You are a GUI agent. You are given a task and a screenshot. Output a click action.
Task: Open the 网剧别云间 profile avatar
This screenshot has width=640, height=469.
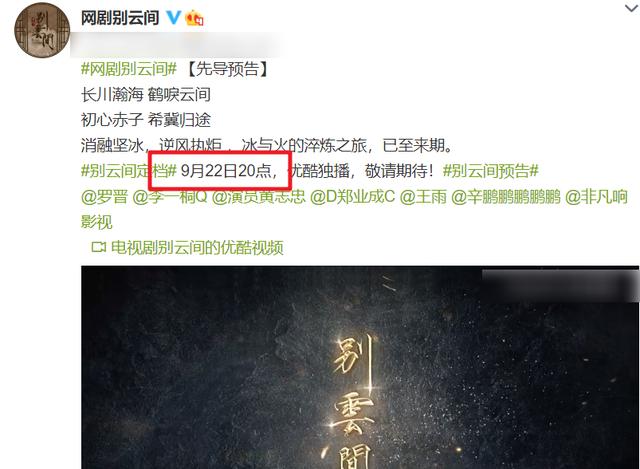[x=42, y=31]
